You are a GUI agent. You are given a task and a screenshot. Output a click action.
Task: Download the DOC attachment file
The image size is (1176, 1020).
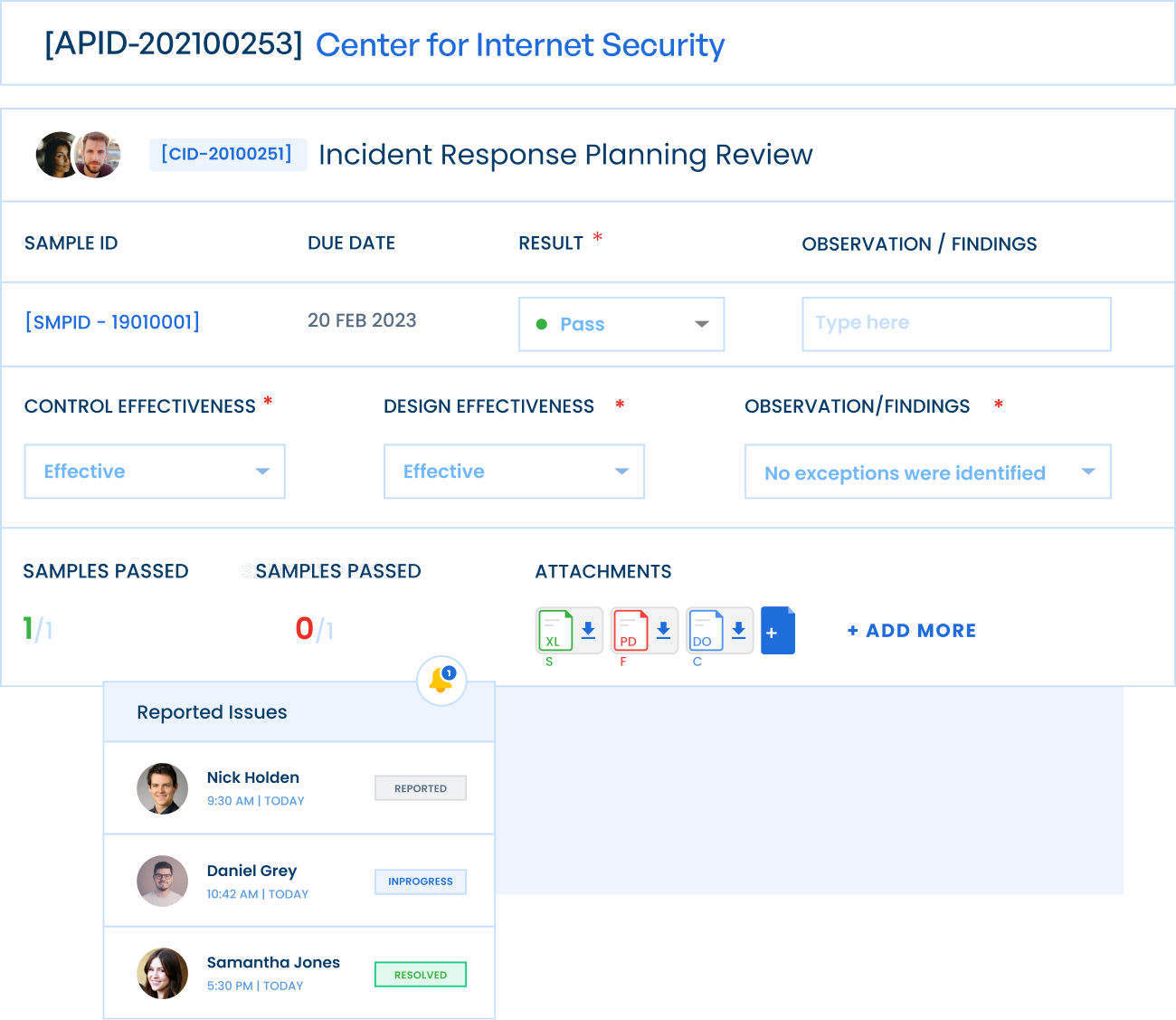[x=738, y=630]
